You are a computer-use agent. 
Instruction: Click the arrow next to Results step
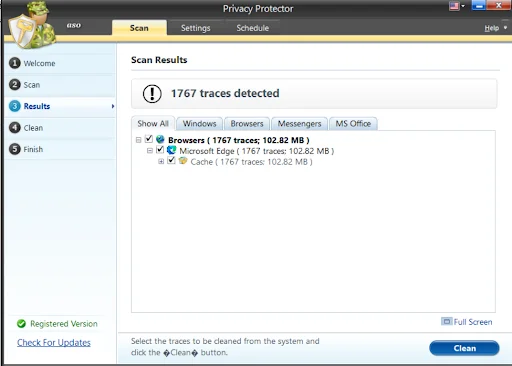point(113,106)
